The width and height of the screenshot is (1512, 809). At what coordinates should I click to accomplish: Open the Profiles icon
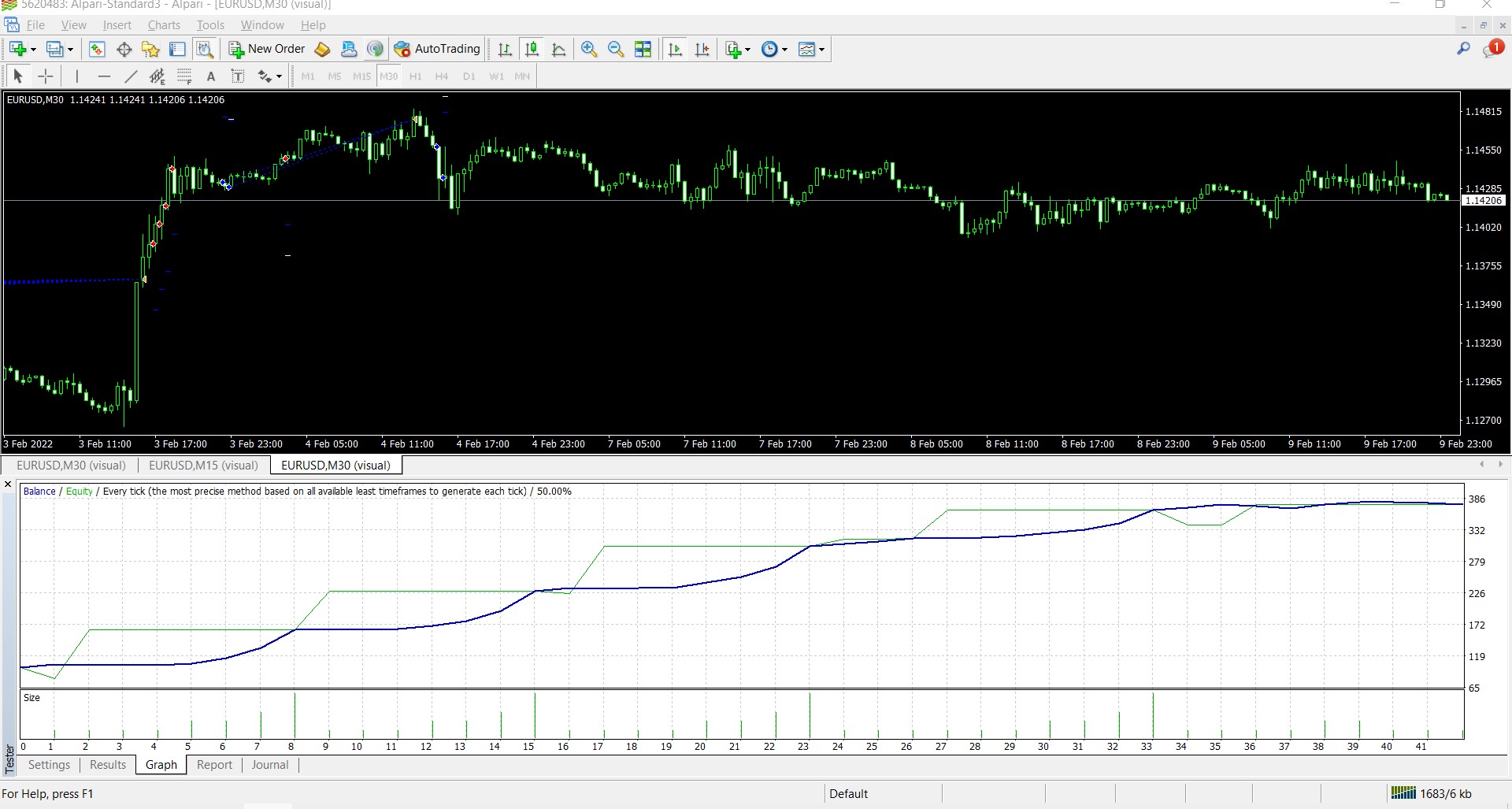pyautogui.click(x=54, y=49)
